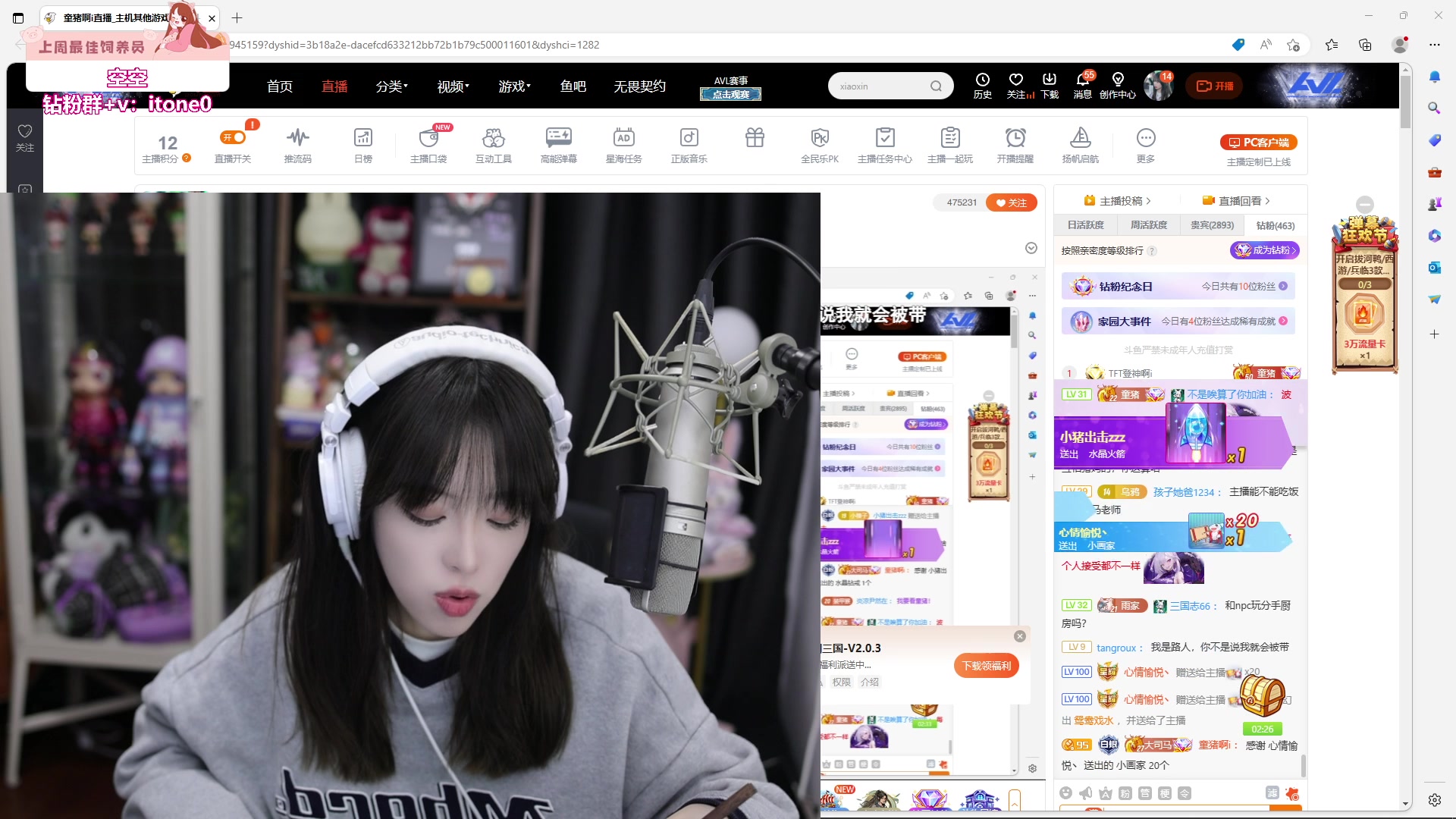Click the 开播 start streaming button
Image resolution: width=1456 pixels, height=819 pixels.
coord(1215,86)
